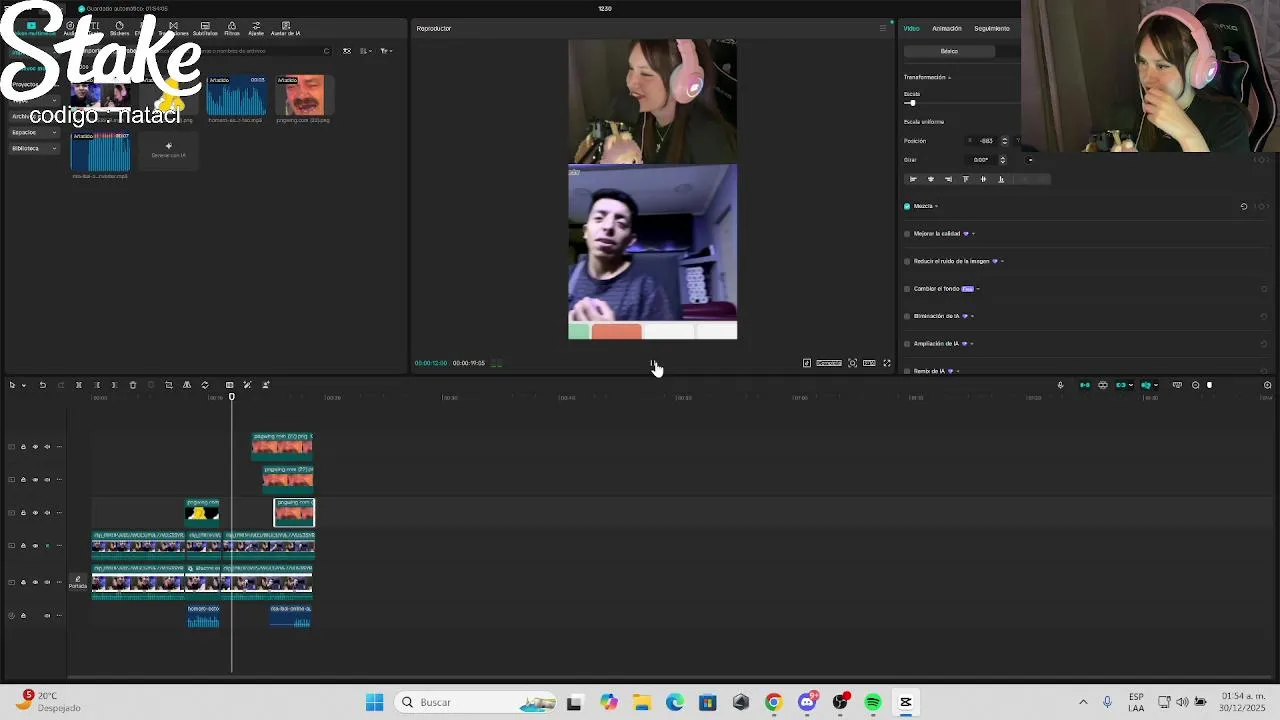Uncheck the Mezcla checkbox

(x=907, y=206)
